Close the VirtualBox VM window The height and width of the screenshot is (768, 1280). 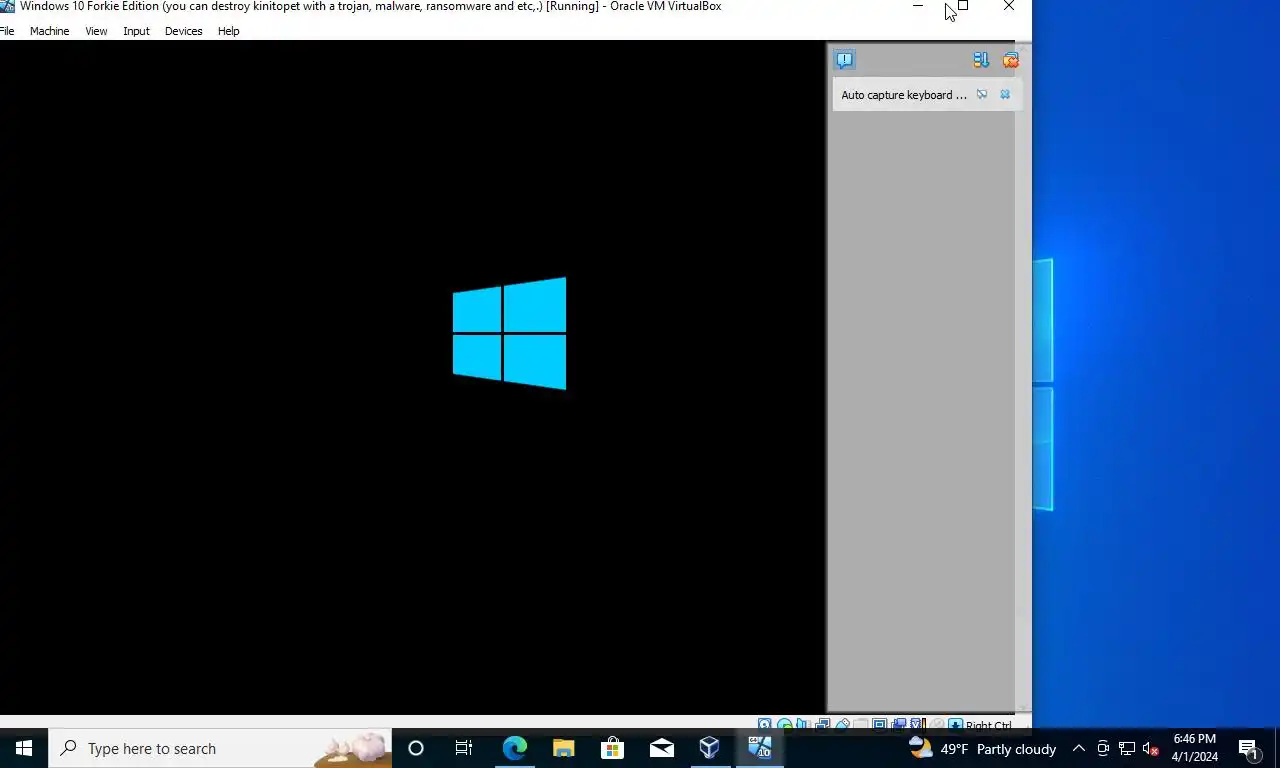[1009, 6]
